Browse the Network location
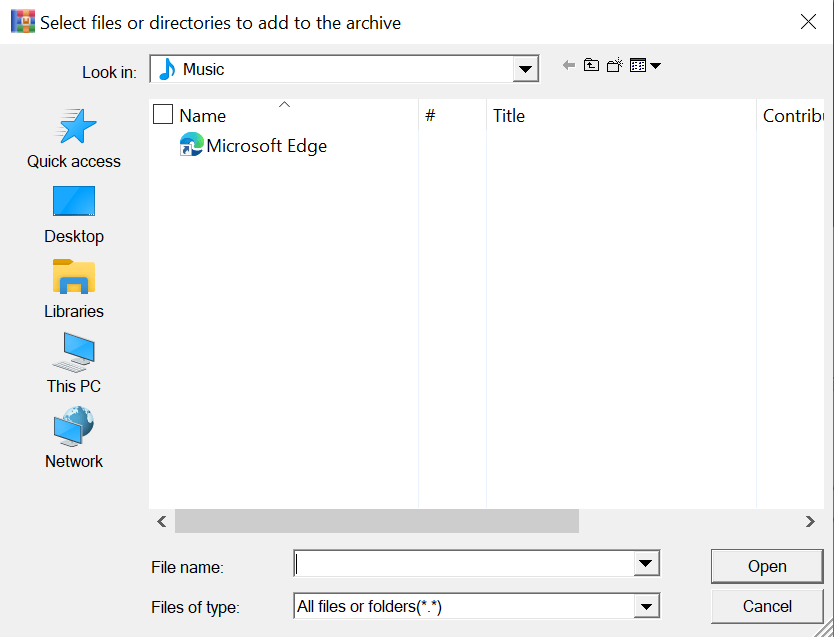This screenshot has width=834, height=637. tap(74, 438)
